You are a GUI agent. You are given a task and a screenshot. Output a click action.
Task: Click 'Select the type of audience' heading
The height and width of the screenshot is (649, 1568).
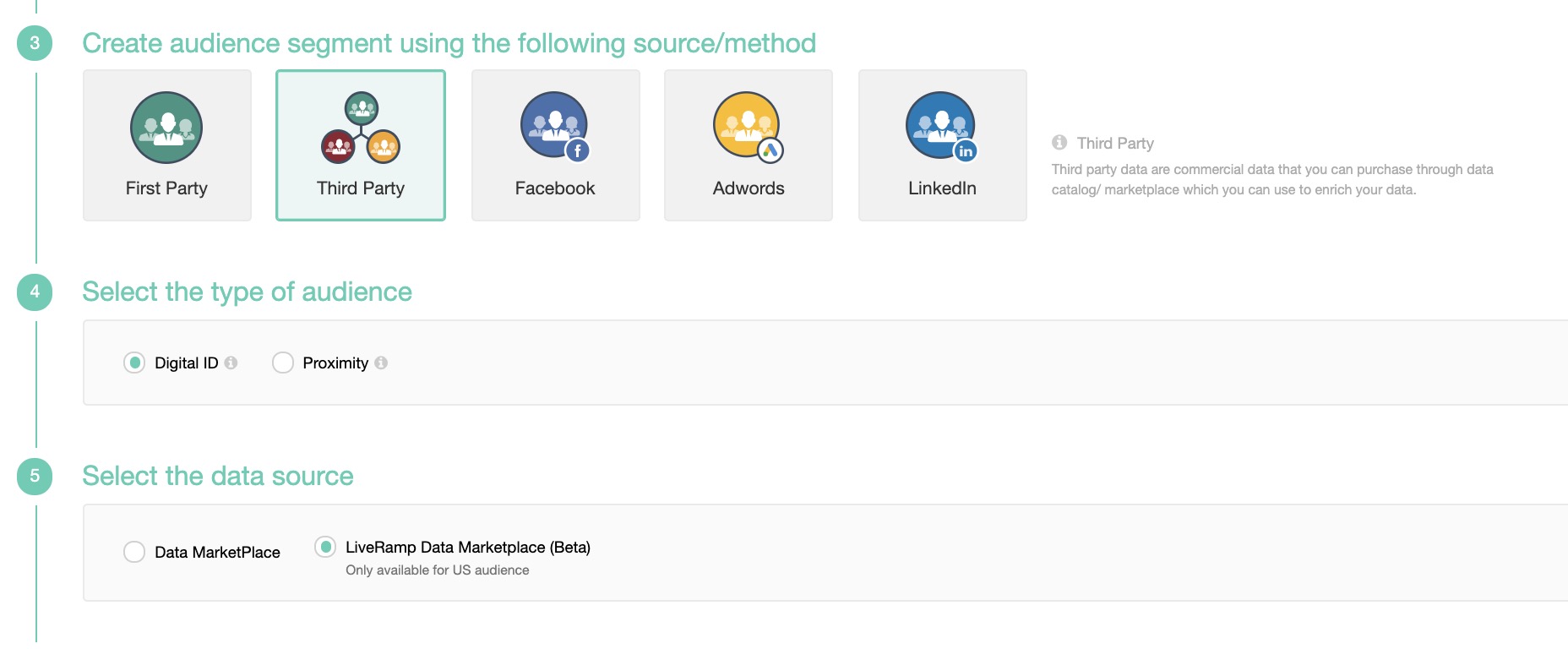click(x=247, y=292)
